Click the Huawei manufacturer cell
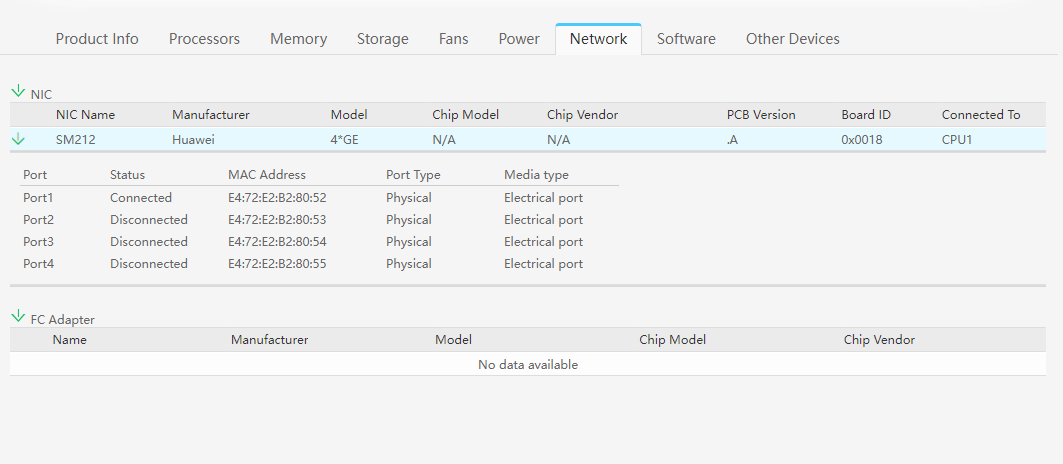 tap(193, 140)
